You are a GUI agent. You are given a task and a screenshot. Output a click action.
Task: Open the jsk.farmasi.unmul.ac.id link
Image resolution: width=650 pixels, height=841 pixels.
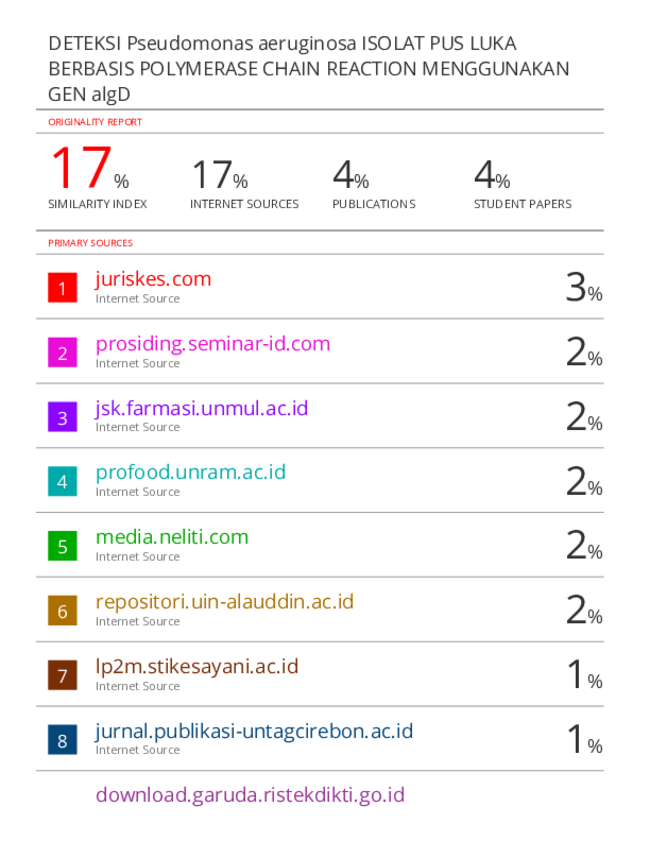202,408
